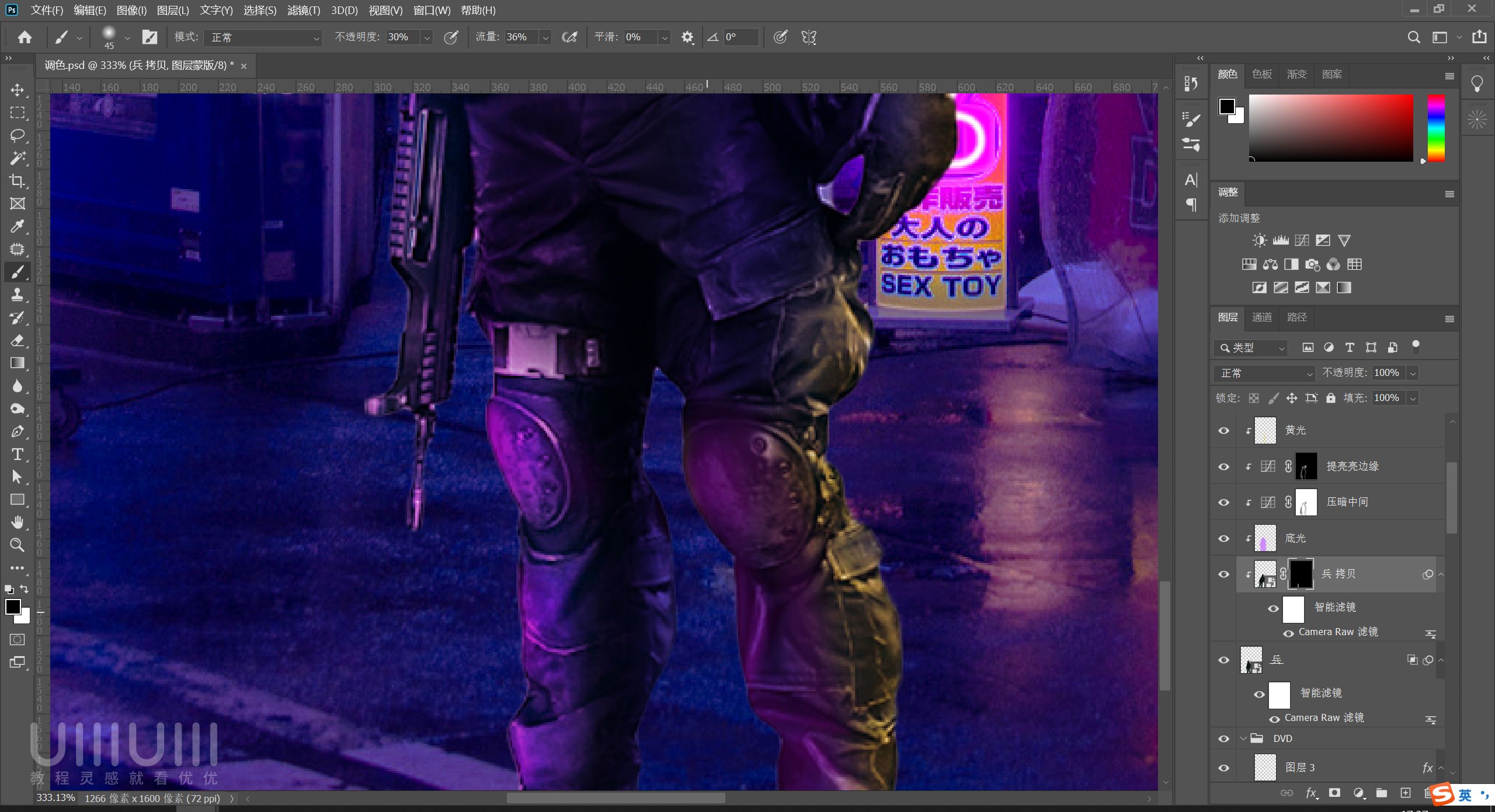Open the 滤镜(T) menu
This screenshot has height=812, width=1495.
point(304,10)
